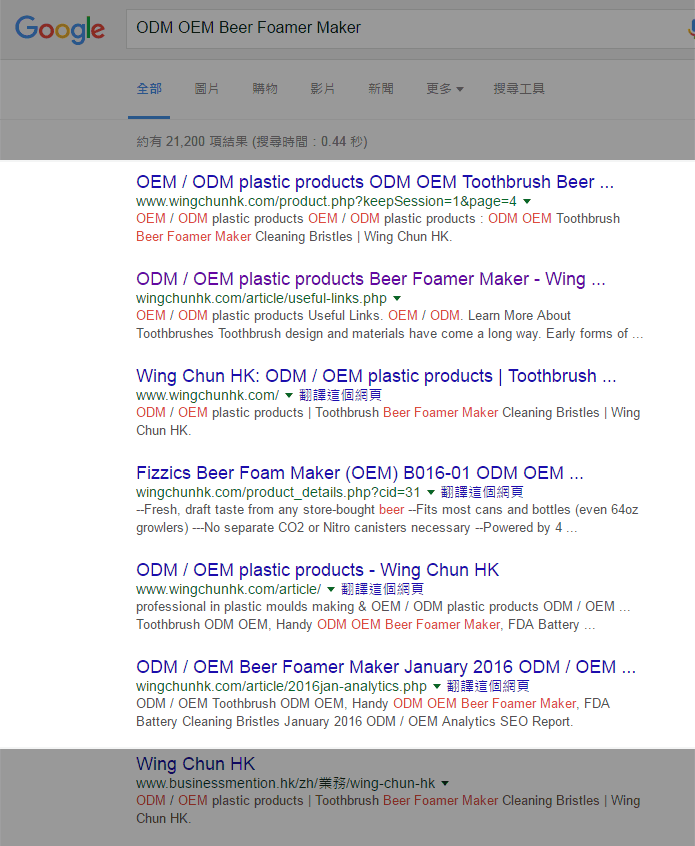Click snippet starting '--Fresh, draft taste from any store-bought'
Screen dimensions: 695x846
pos(387,518)
